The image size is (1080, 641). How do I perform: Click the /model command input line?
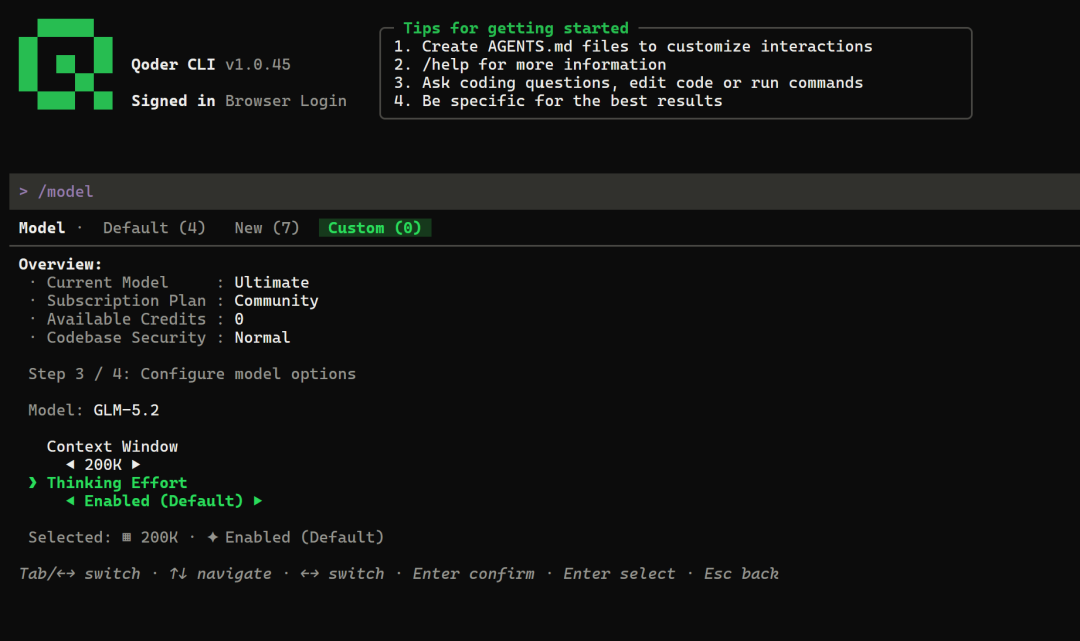coord(544,191)
